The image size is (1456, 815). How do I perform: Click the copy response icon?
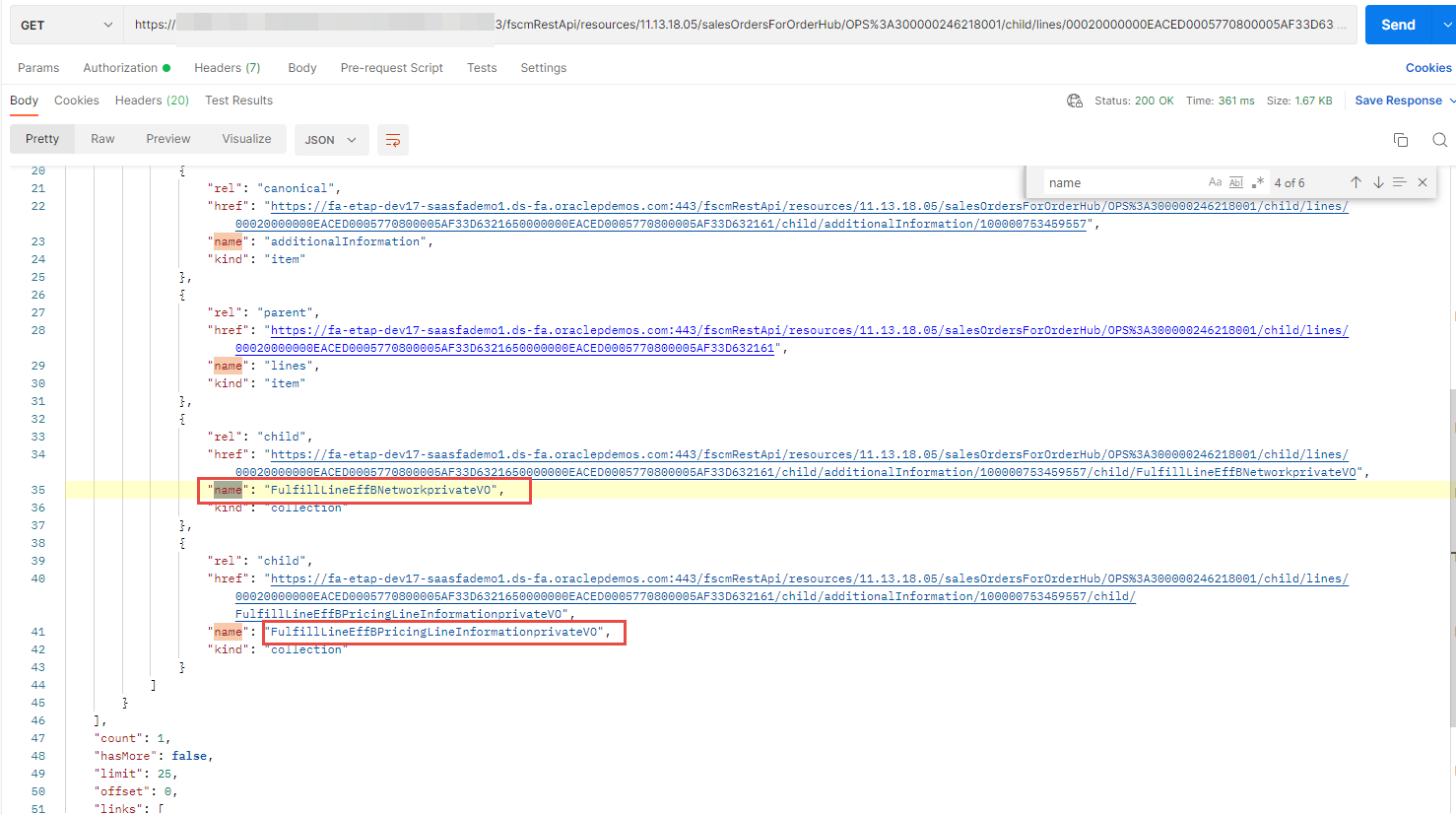pyautogui.click(x=1400, y=140)
